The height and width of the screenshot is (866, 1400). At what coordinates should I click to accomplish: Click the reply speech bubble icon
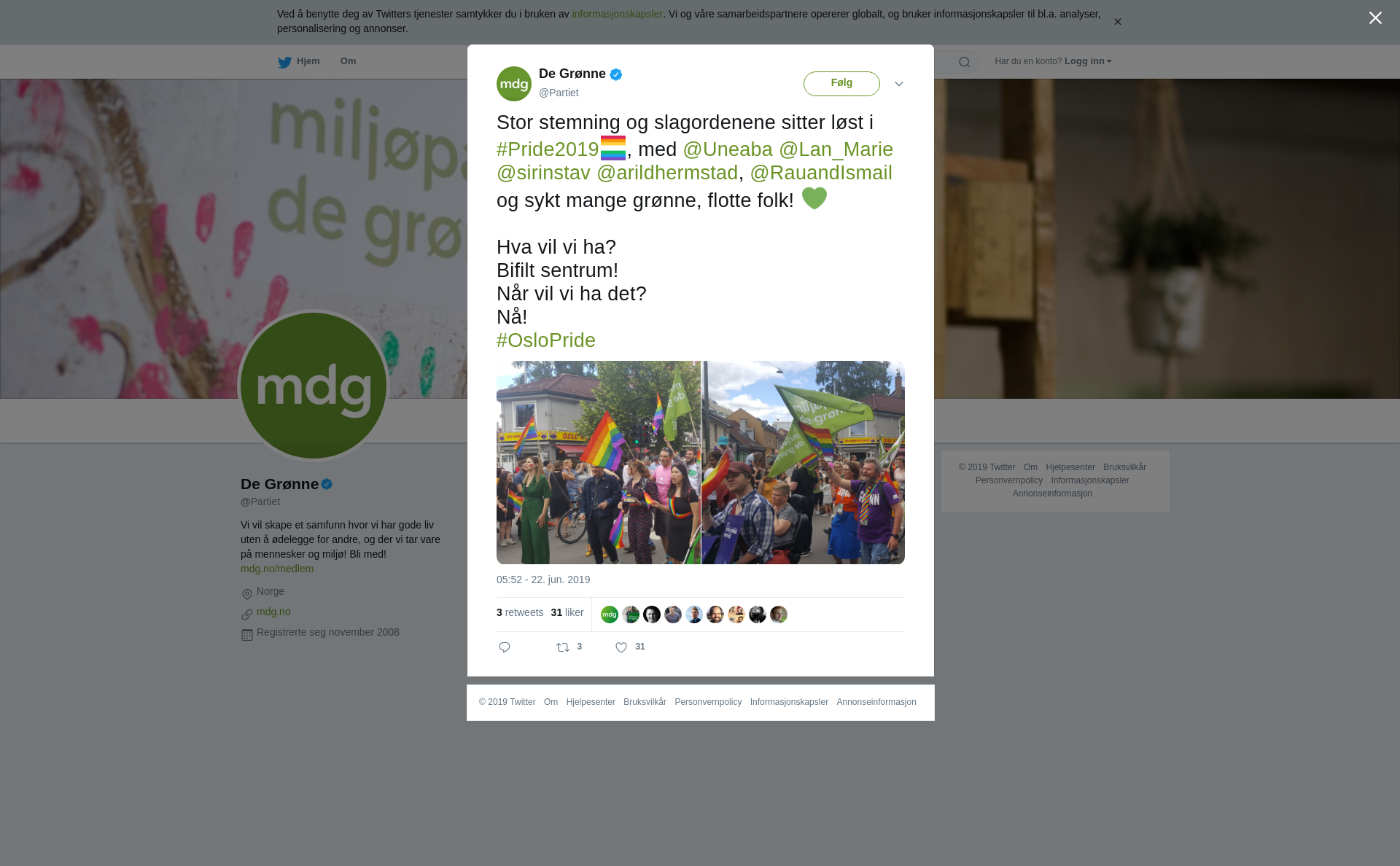[505, 647]
